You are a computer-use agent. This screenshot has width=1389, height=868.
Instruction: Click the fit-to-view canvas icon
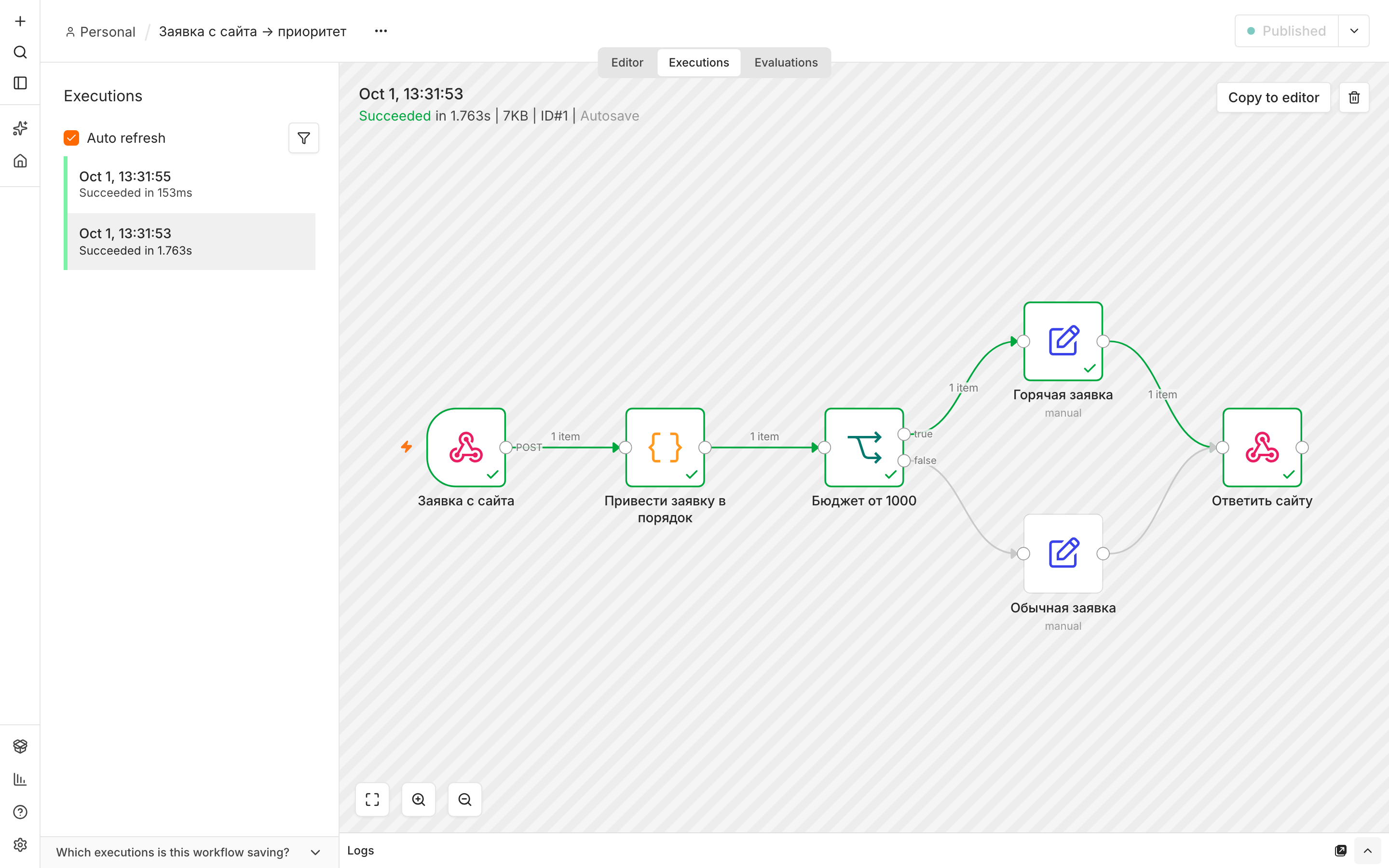(372, 799)
